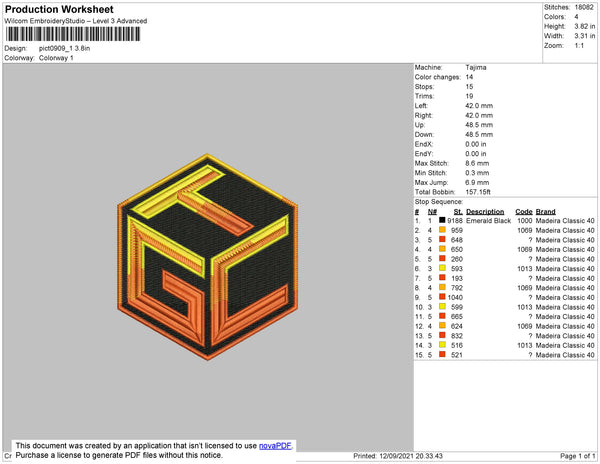Select 'Emerald Black' description in row 1
Image resolution: width=600 pixels, height=464 pixels.
point(488,221)
